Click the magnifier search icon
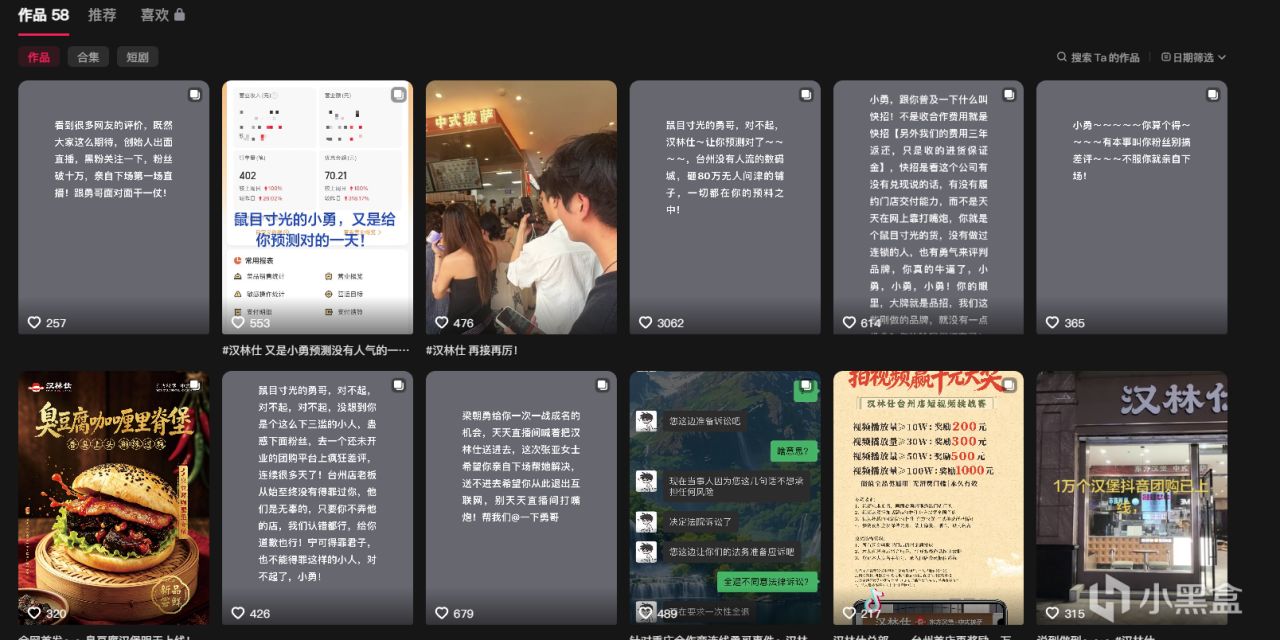 [x=1062, y=57]
